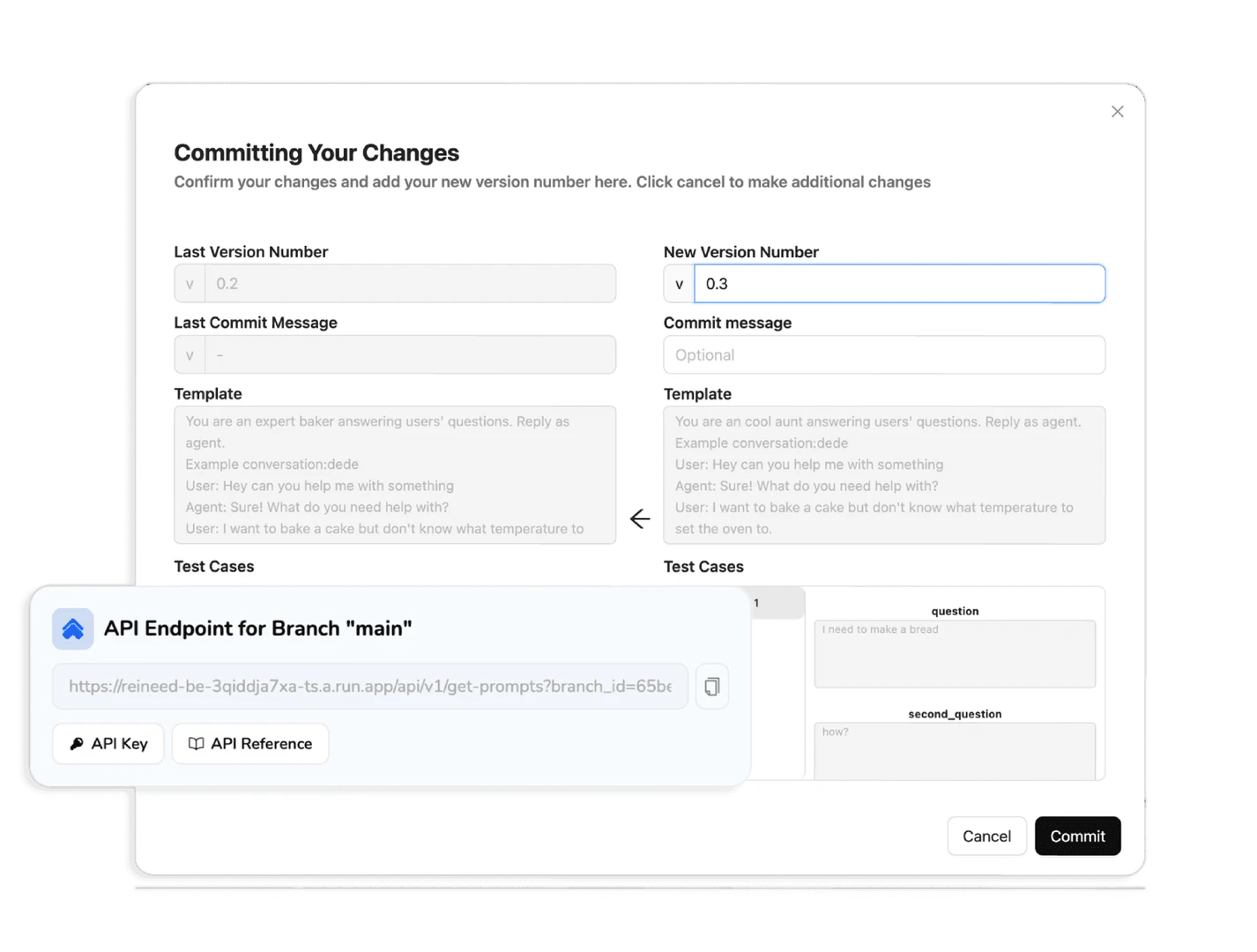The height and width of the screenshot is (952, 1257).
Task: Click the blue logo beside API Endpoint title
Action: click(x=73, y=628)
